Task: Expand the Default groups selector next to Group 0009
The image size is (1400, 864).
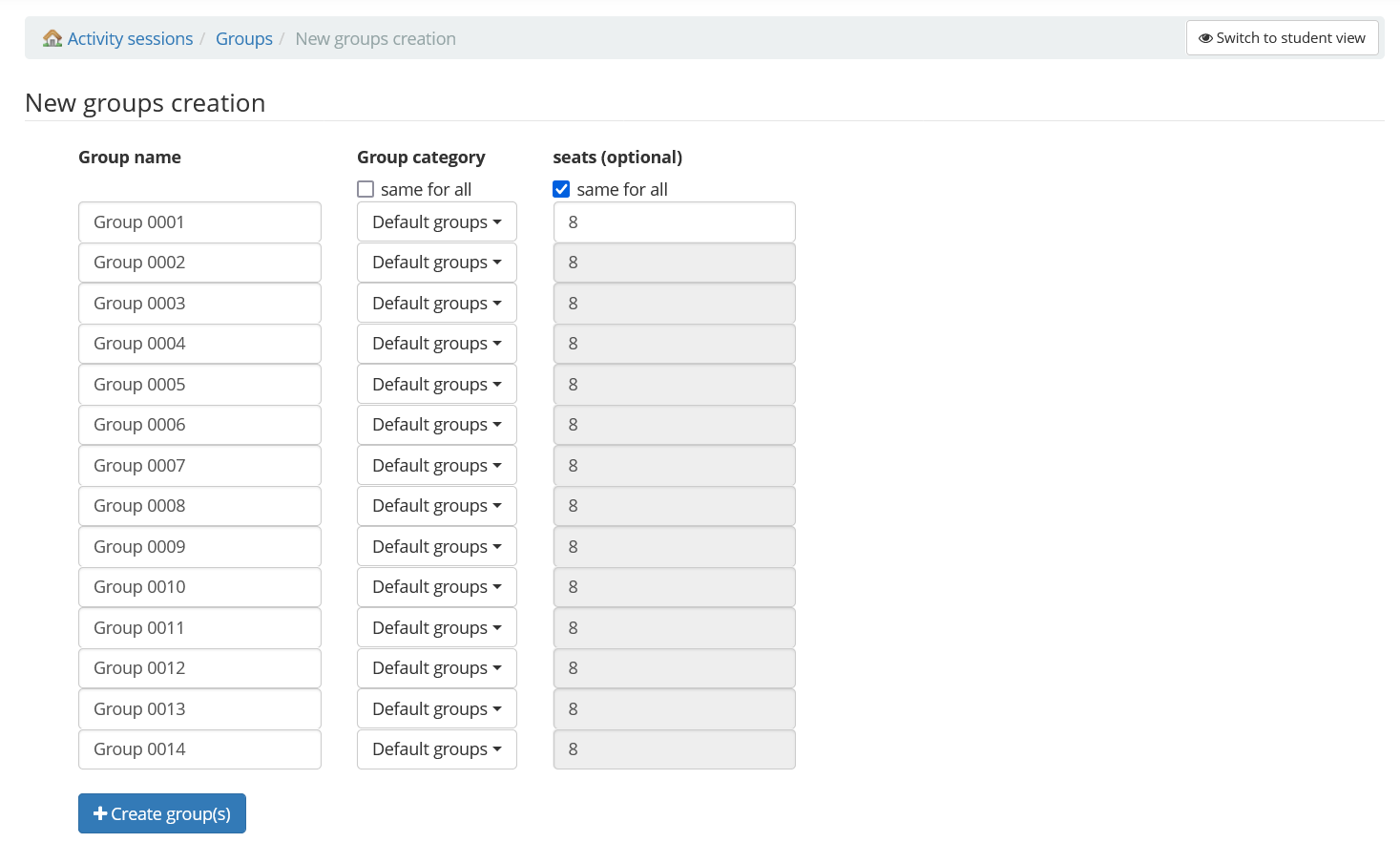Action: 436,546
